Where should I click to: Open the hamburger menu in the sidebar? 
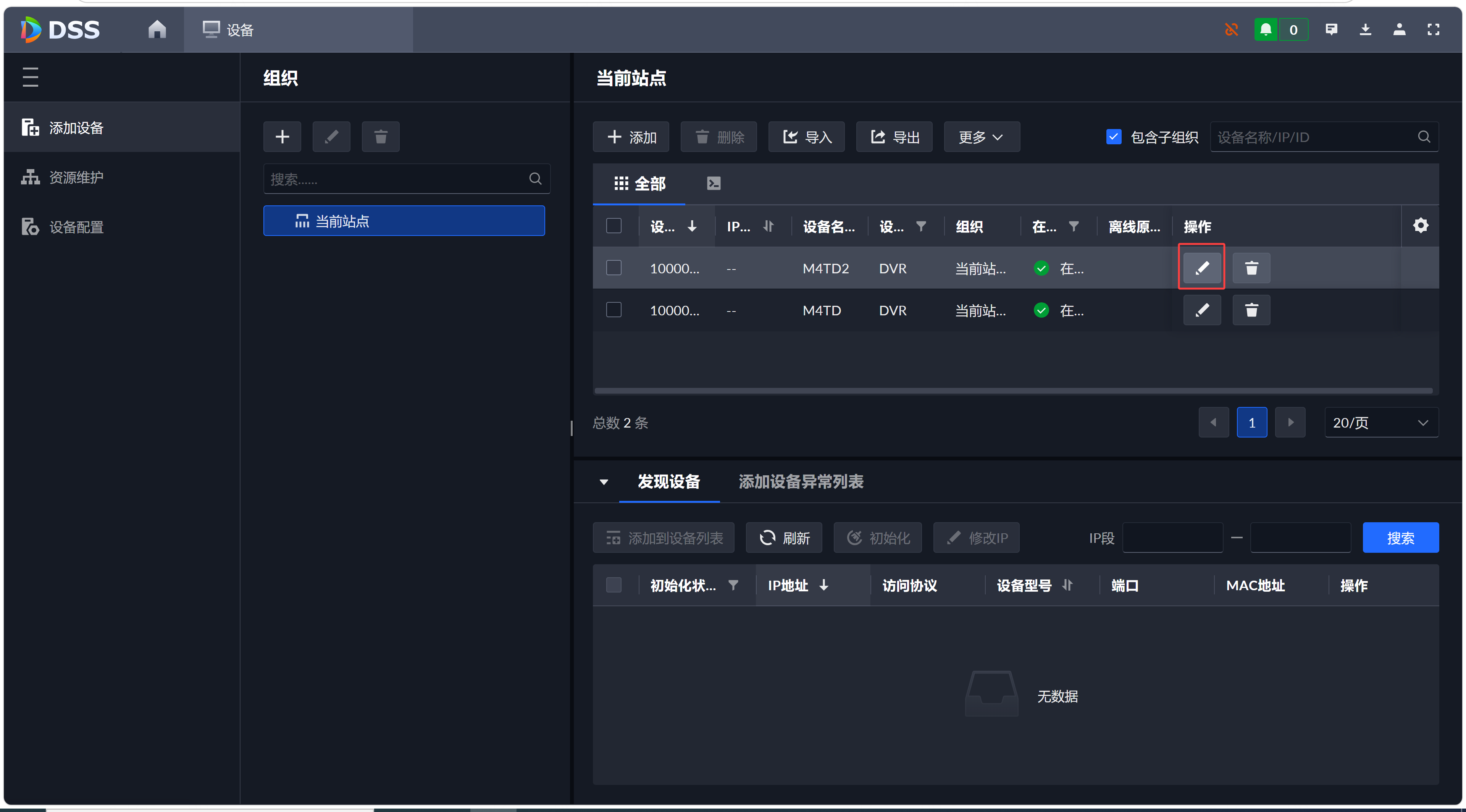pyautogui.click(x=30, y=77)
